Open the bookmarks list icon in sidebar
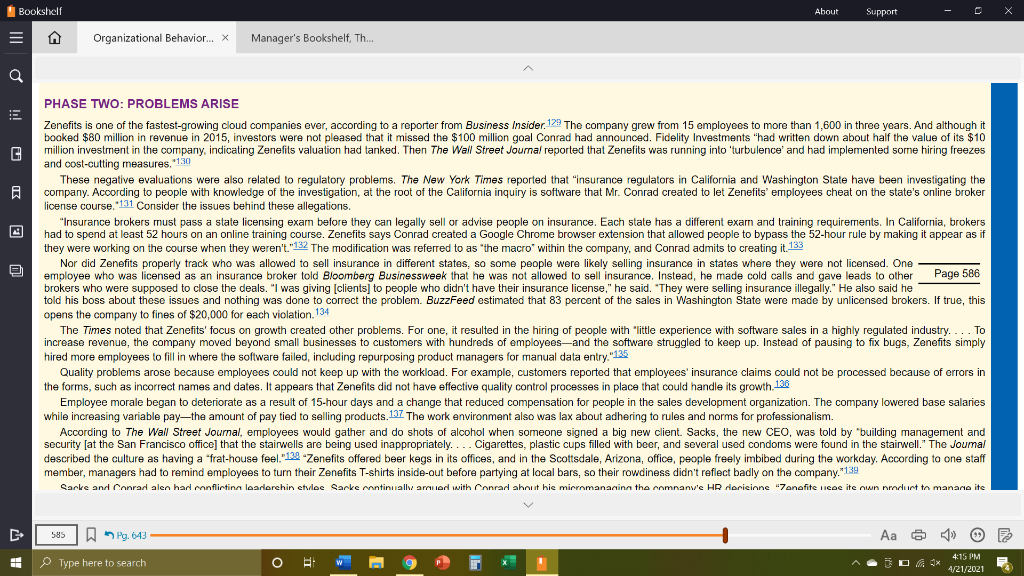1024x576 pixels. [16, 193]
